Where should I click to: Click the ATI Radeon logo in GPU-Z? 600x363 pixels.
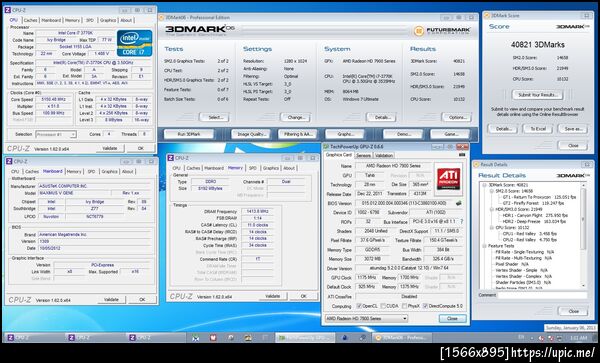pos(448,179)
